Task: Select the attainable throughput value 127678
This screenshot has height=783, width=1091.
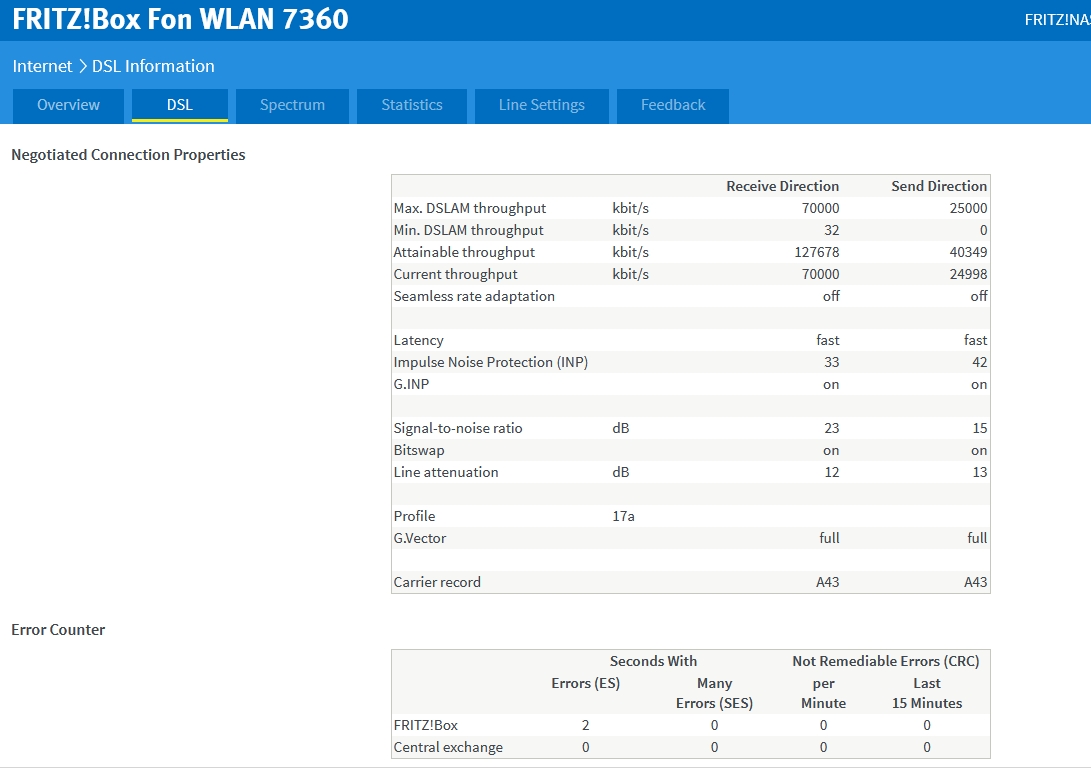Action: point(816,252)
